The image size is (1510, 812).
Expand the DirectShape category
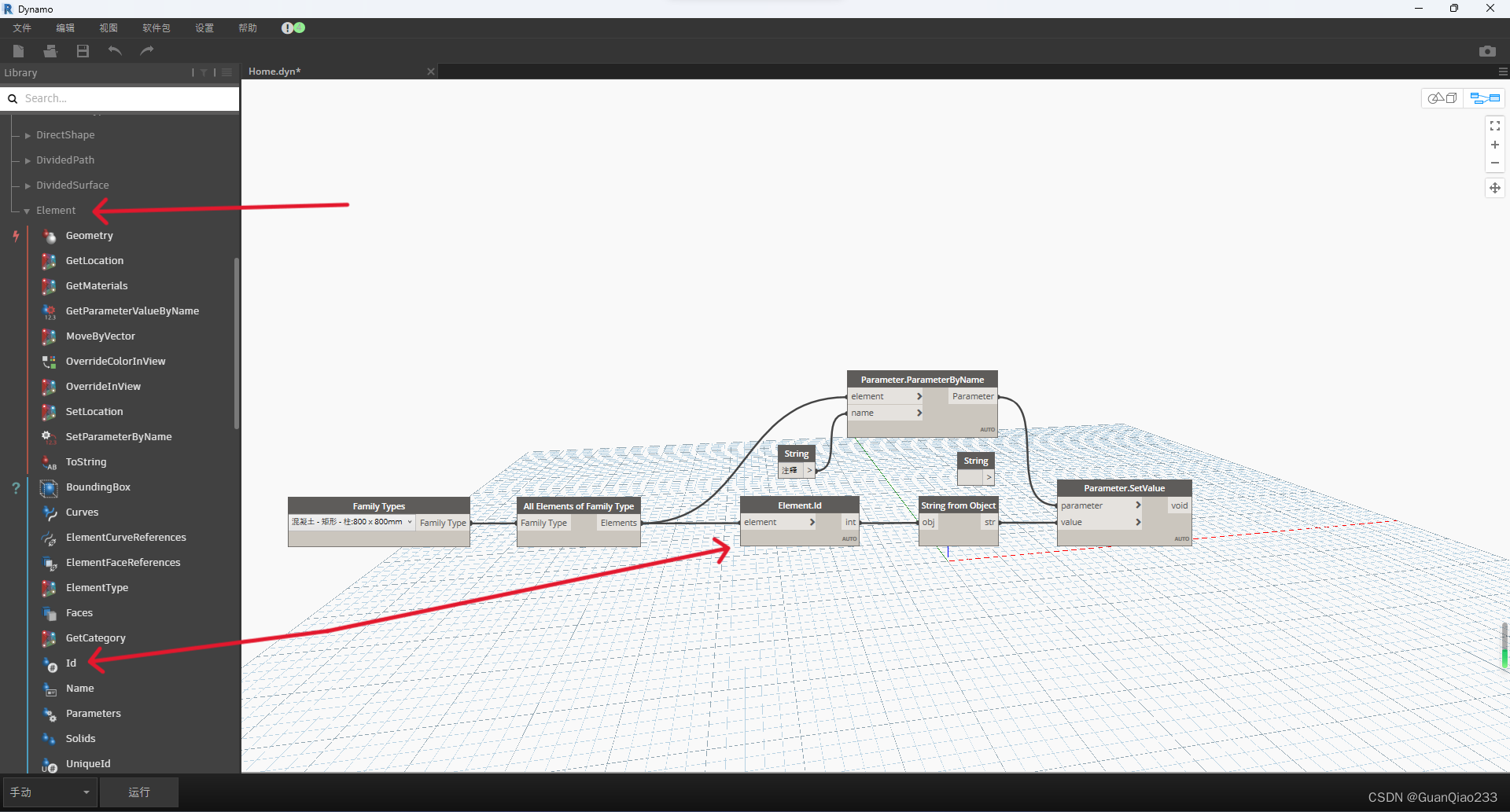click(x=27, y=134)
